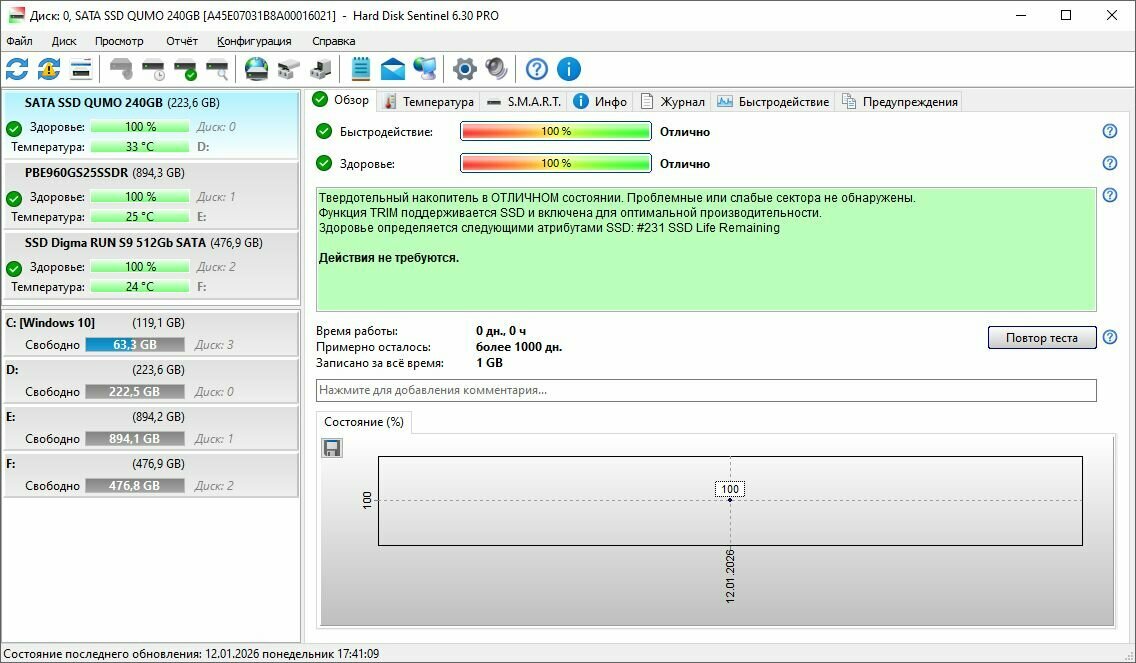Open the Файл menu
This screenshot has height=663, width=1136.
[20, 41]
